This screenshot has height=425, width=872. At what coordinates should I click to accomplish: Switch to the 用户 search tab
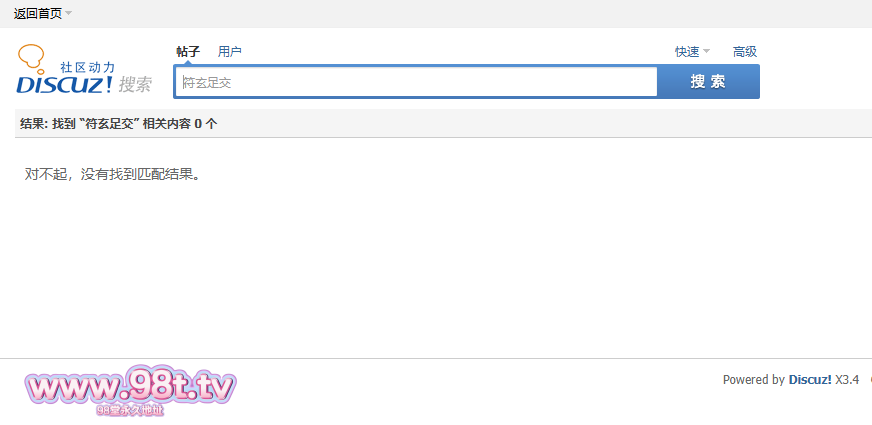tap(230, 52)
